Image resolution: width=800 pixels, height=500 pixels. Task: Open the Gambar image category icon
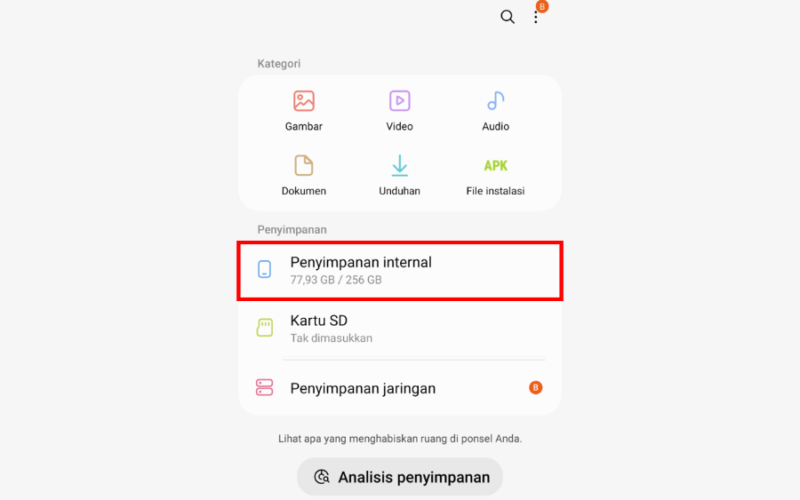point(304,101)
